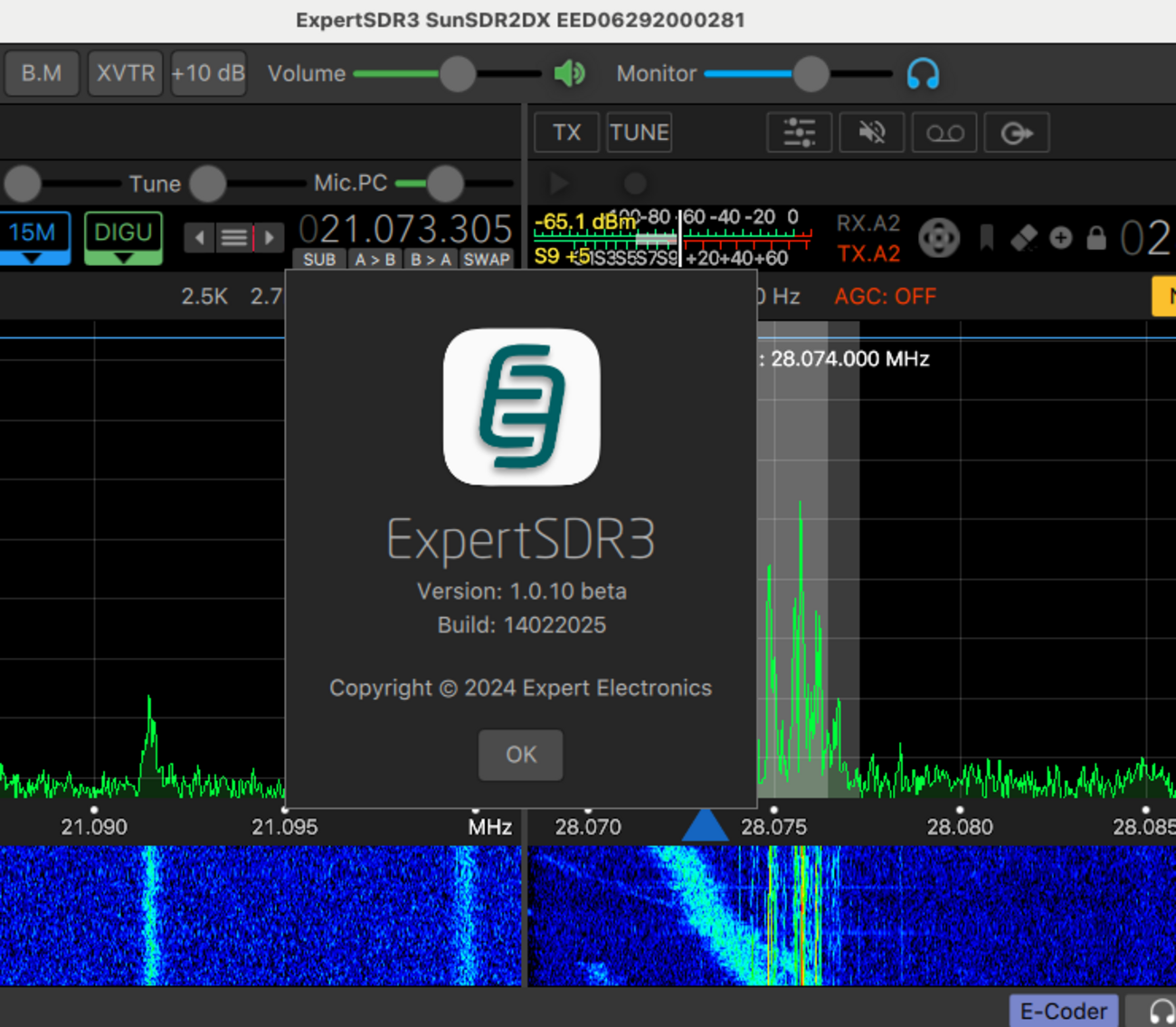
Task: Open the band list menu between navigation arrows
Action: coord(234,237)
